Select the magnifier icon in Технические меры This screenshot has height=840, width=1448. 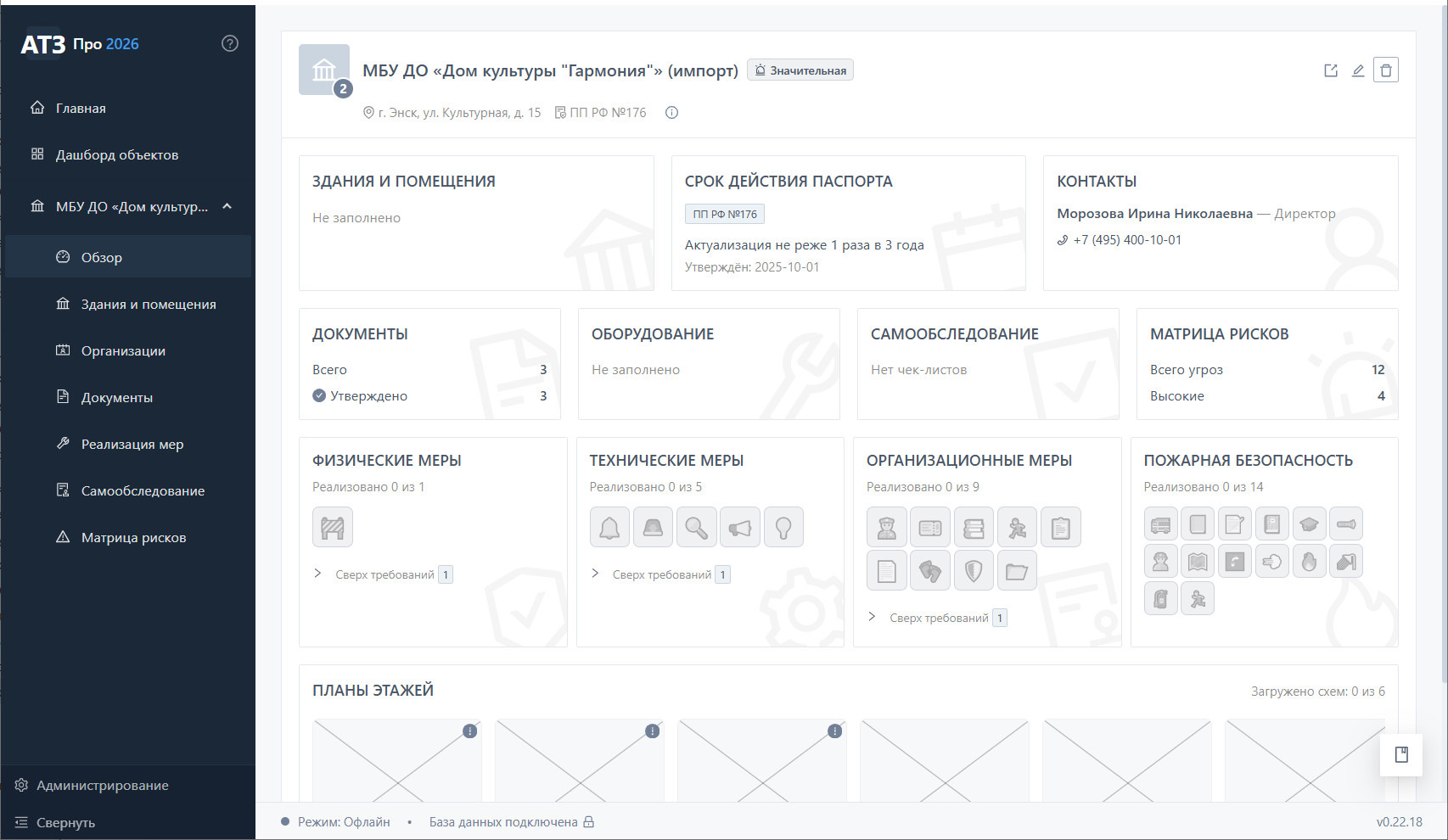[x=696, y=528]
